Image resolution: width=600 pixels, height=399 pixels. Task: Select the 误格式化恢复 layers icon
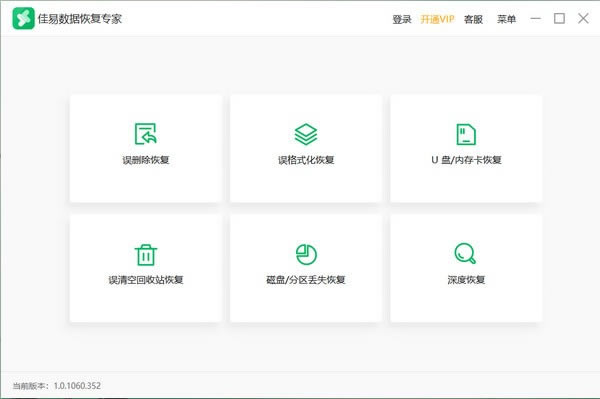click(306, 134)
